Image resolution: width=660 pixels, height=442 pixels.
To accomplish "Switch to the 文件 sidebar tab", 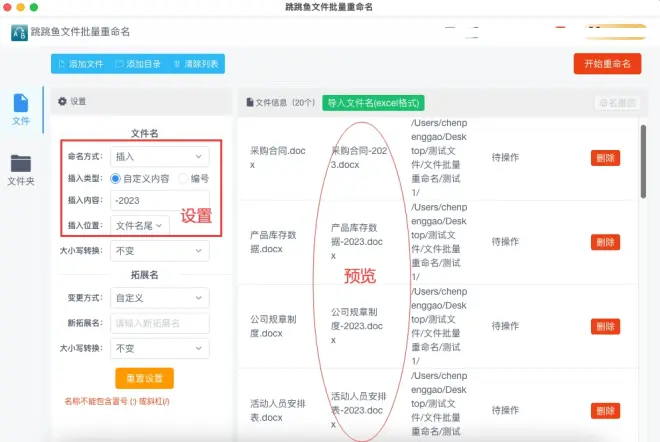I will point(21,109).
